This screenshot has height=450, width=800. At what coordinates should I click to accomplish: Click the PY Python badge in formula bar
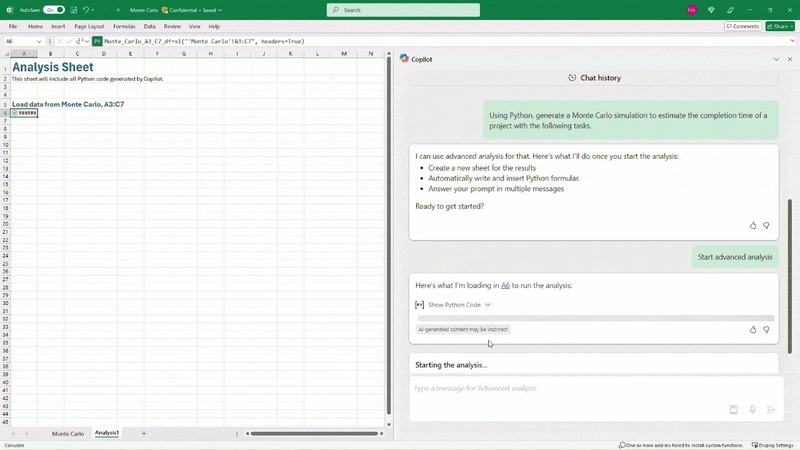(x=97, y=41)
